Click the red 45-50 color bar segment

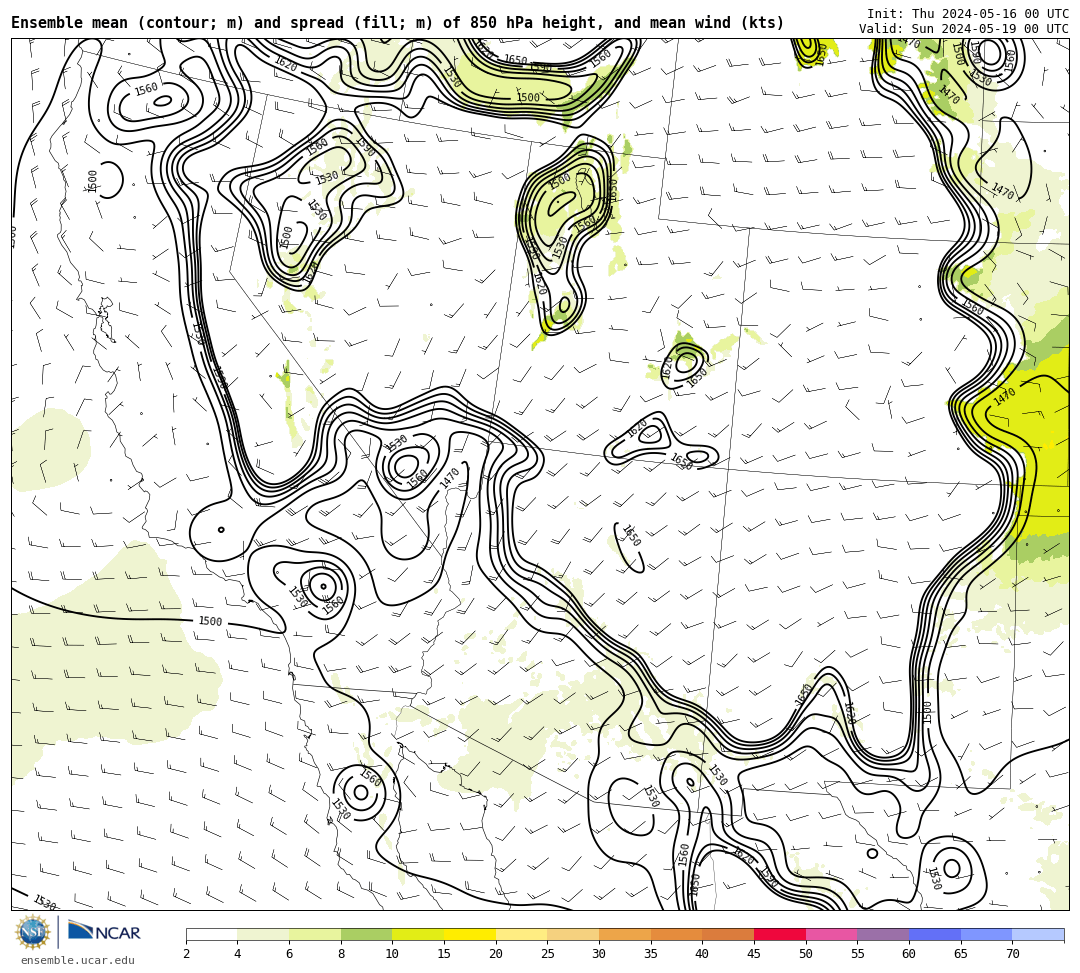click(x=780, y=934)
